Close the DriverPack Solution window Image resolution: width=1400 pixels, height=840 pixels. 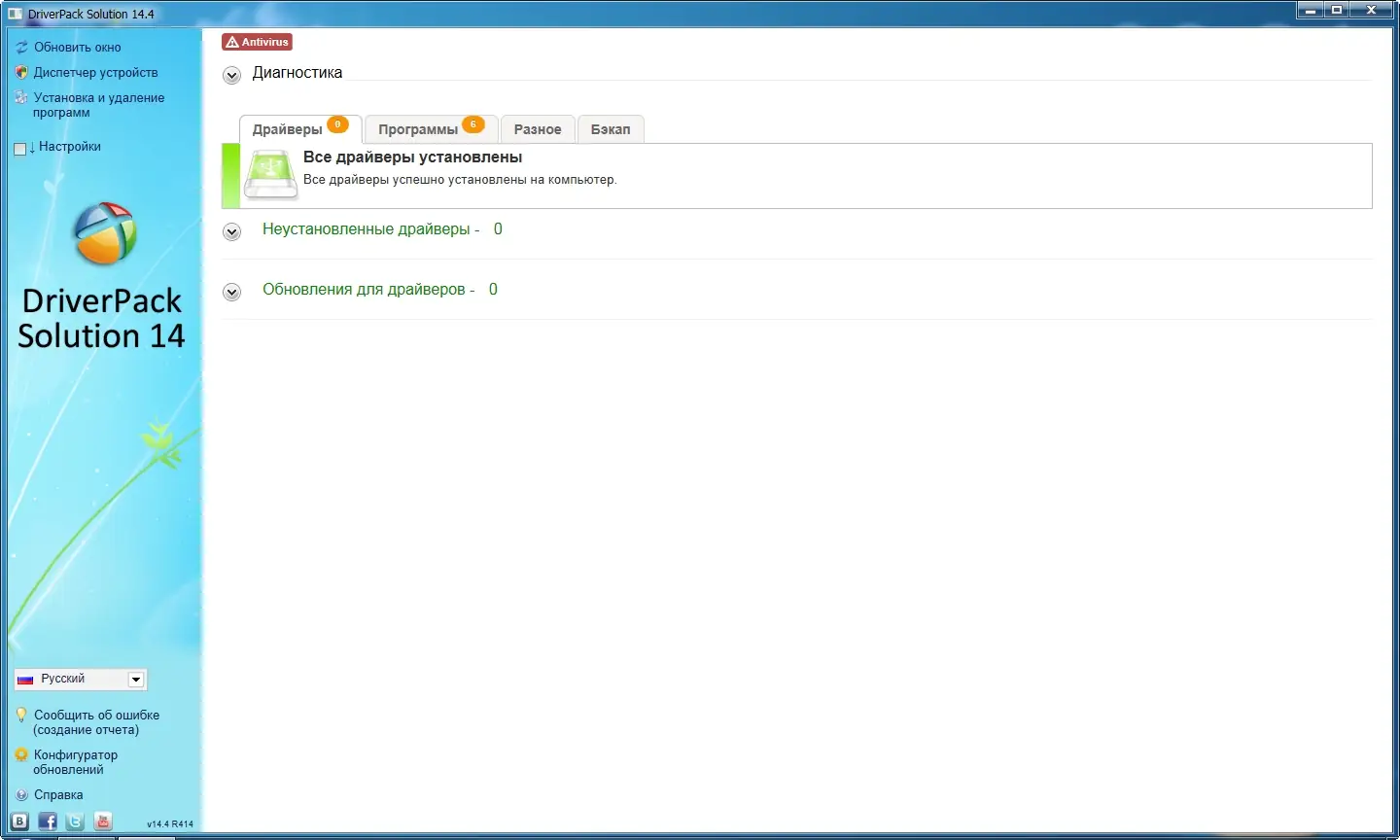1372,10
